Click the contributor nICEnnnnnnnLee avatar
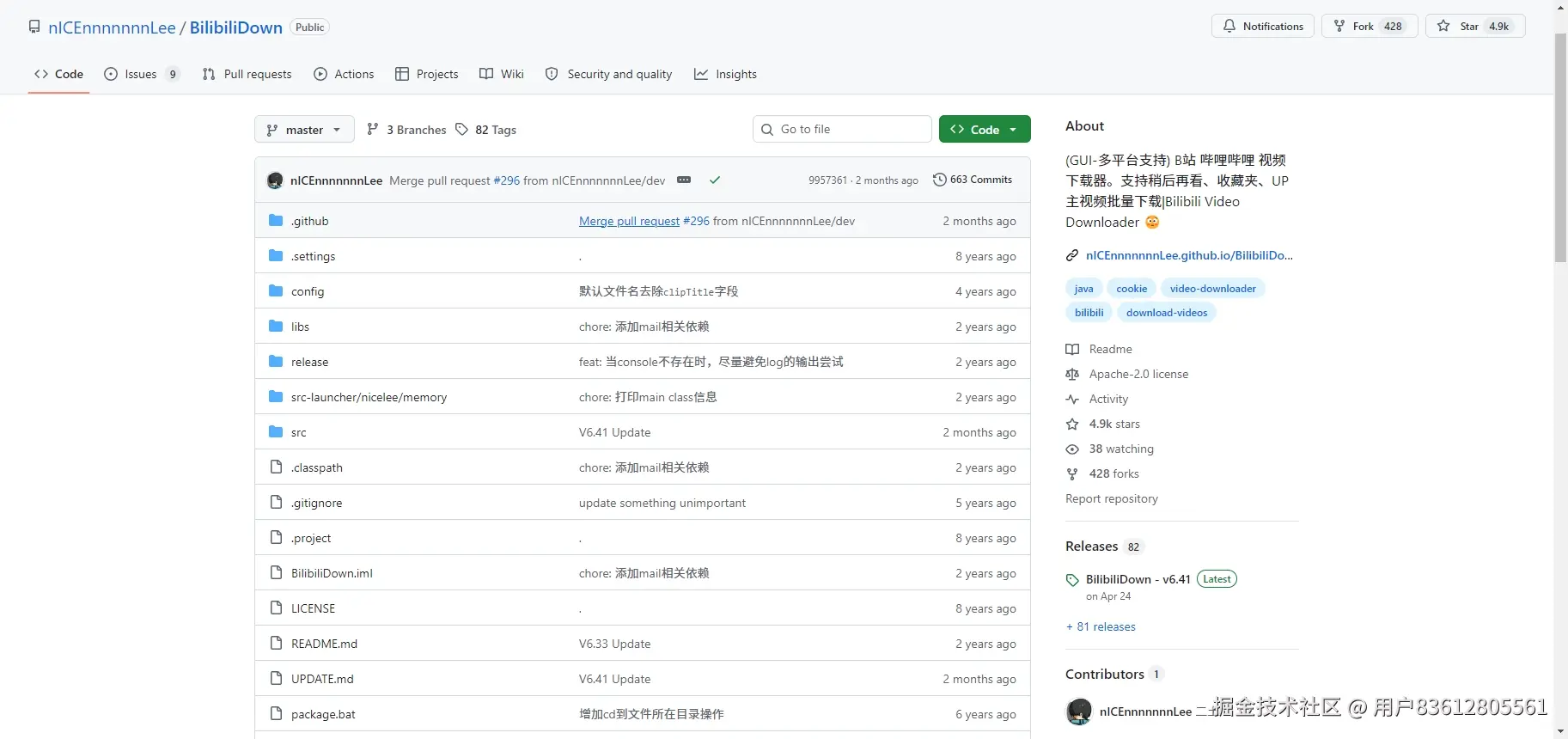Viewport: 1568px width, 739px height. [x=1079, y=712]
